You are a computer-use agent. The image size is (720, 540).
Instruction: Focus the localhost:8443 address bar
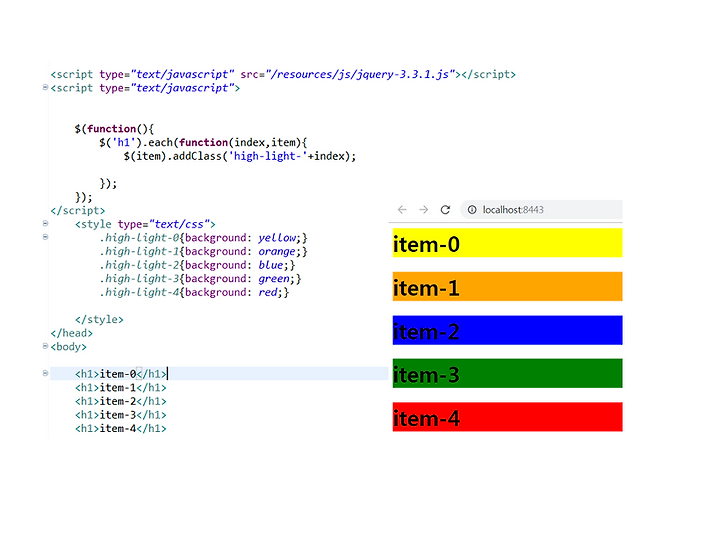(x=541, y=210)
